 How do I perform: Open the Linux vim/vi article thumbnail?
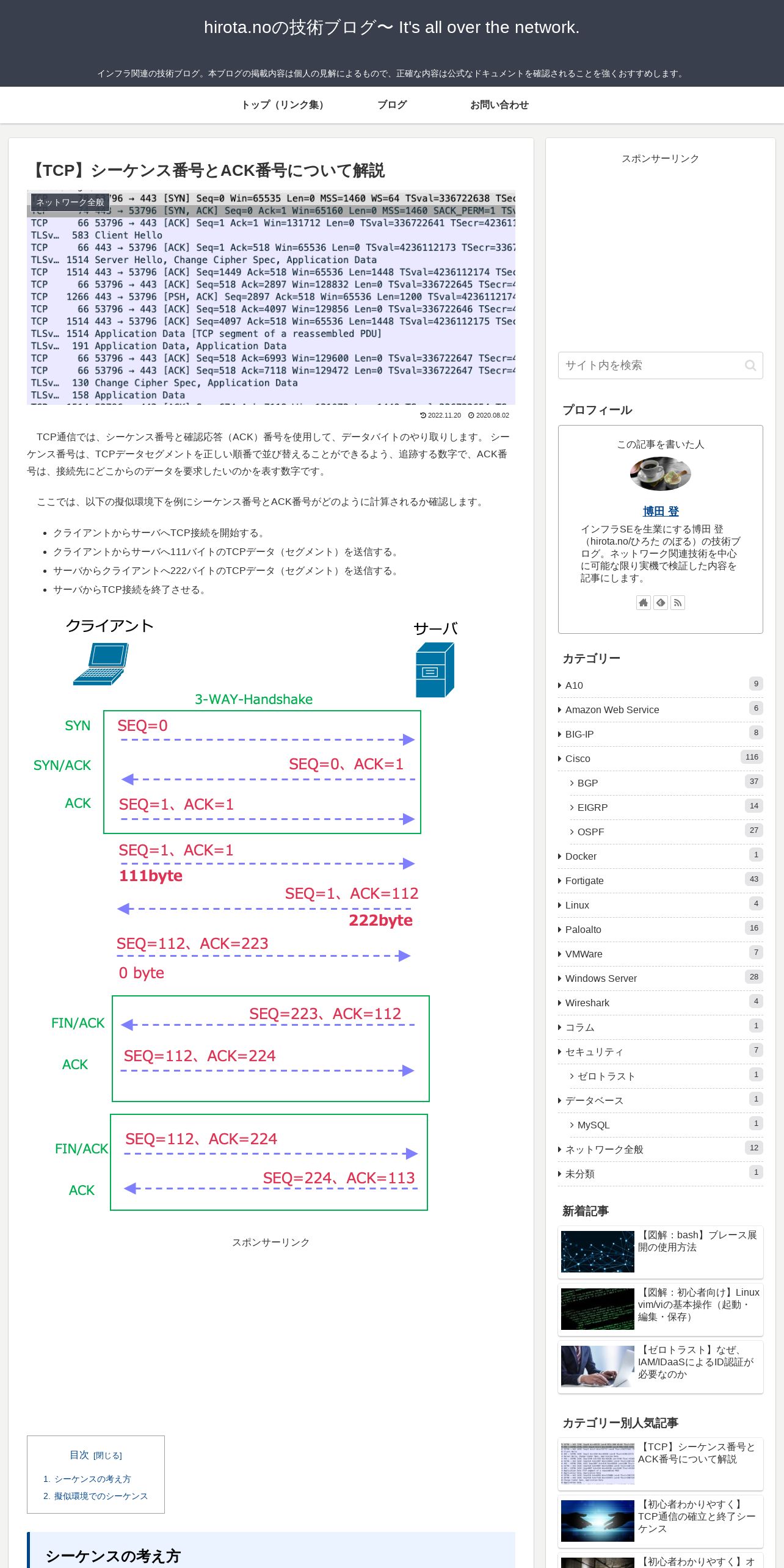[597, 1309]
